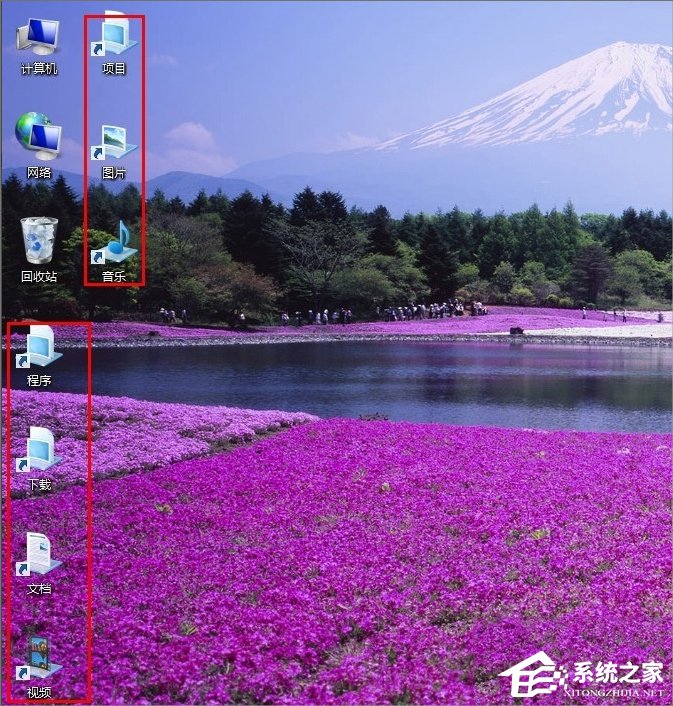Screen dimensions: 673x706
Task: Click the 网络 label text
Action: point(39,172)
